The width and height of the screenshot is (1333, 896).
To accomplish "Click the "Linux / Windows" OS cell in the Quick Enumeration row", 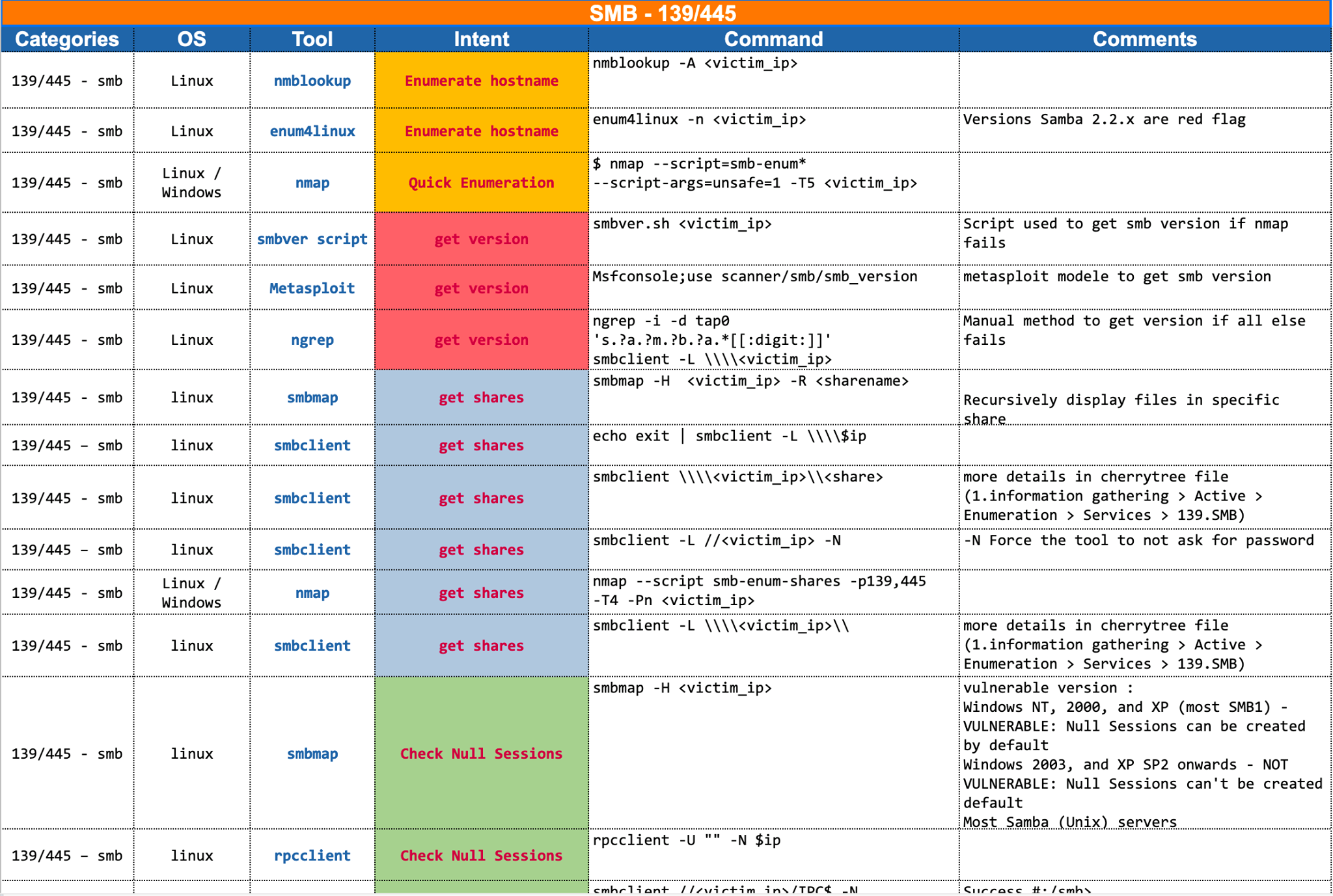I will 192,183.
